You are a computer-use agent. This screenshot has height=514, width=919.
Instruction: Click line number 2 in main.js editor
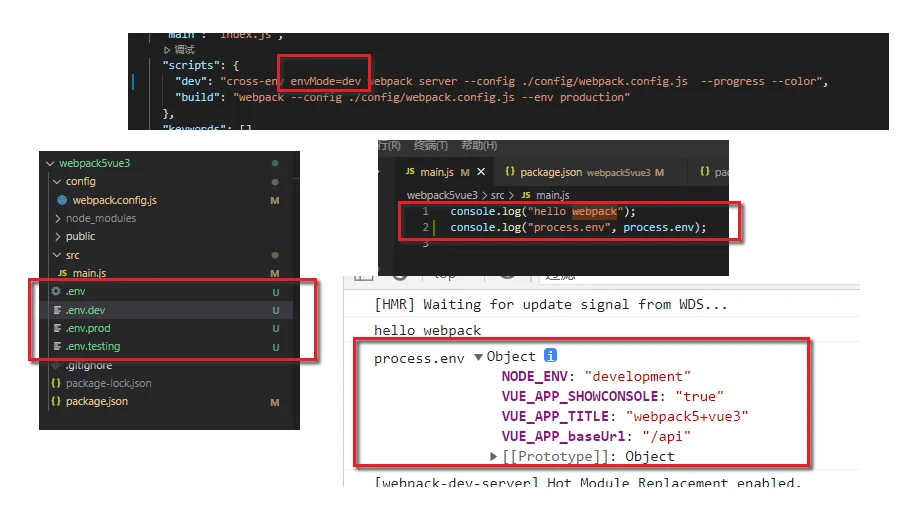coord(426,227)
